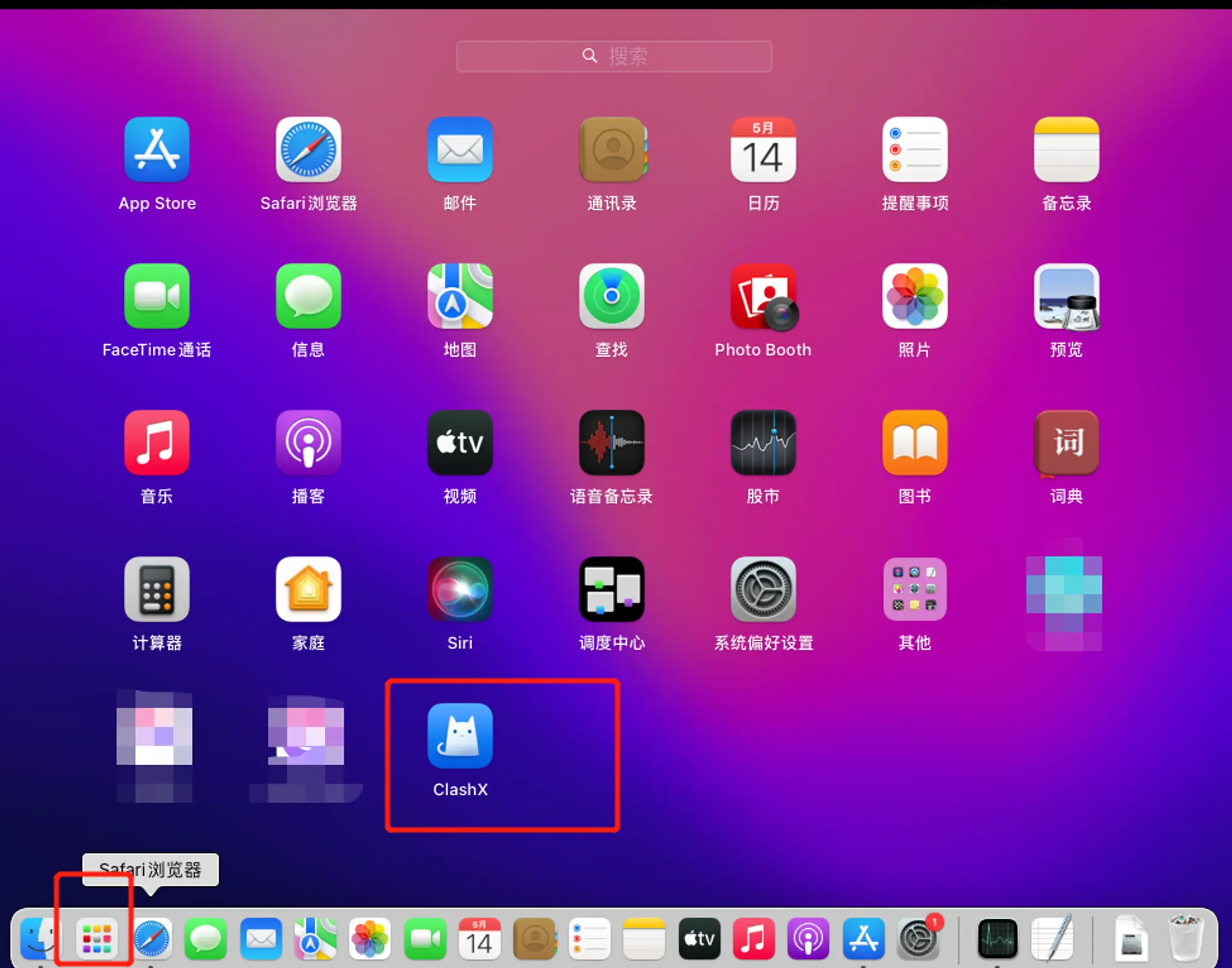This screenshot has width=1232, height=968.
Task: Launch Voice Memos (语音备忘录)
Action: tap(611, 443)
